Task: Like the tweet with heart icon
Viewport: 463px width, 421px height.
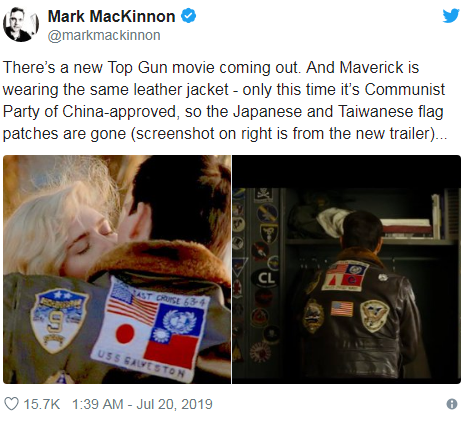Action: point(11,404)
